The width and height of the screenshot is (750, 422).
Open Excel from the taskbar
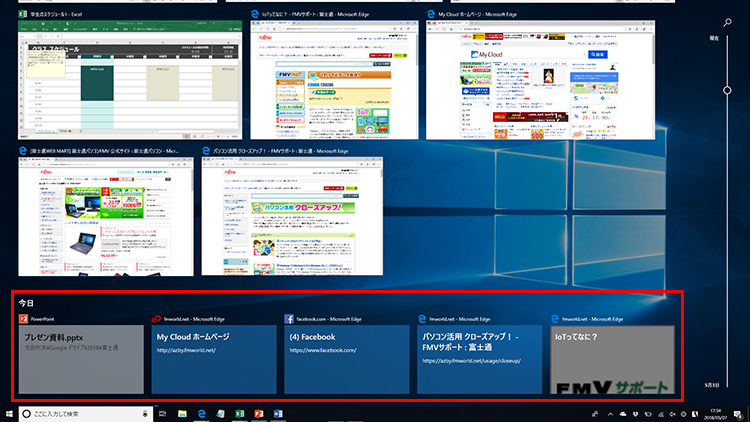coord(240,413)
